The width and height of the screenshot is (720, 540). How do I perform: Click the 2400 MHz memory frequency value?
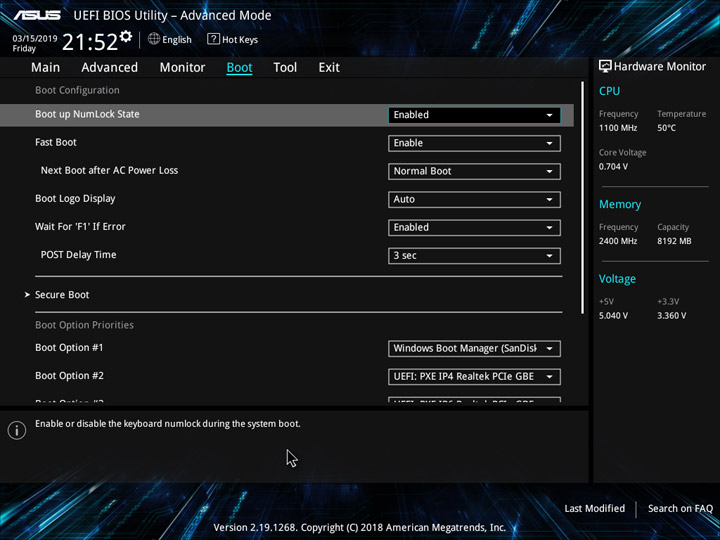click(x=618, y=241)
